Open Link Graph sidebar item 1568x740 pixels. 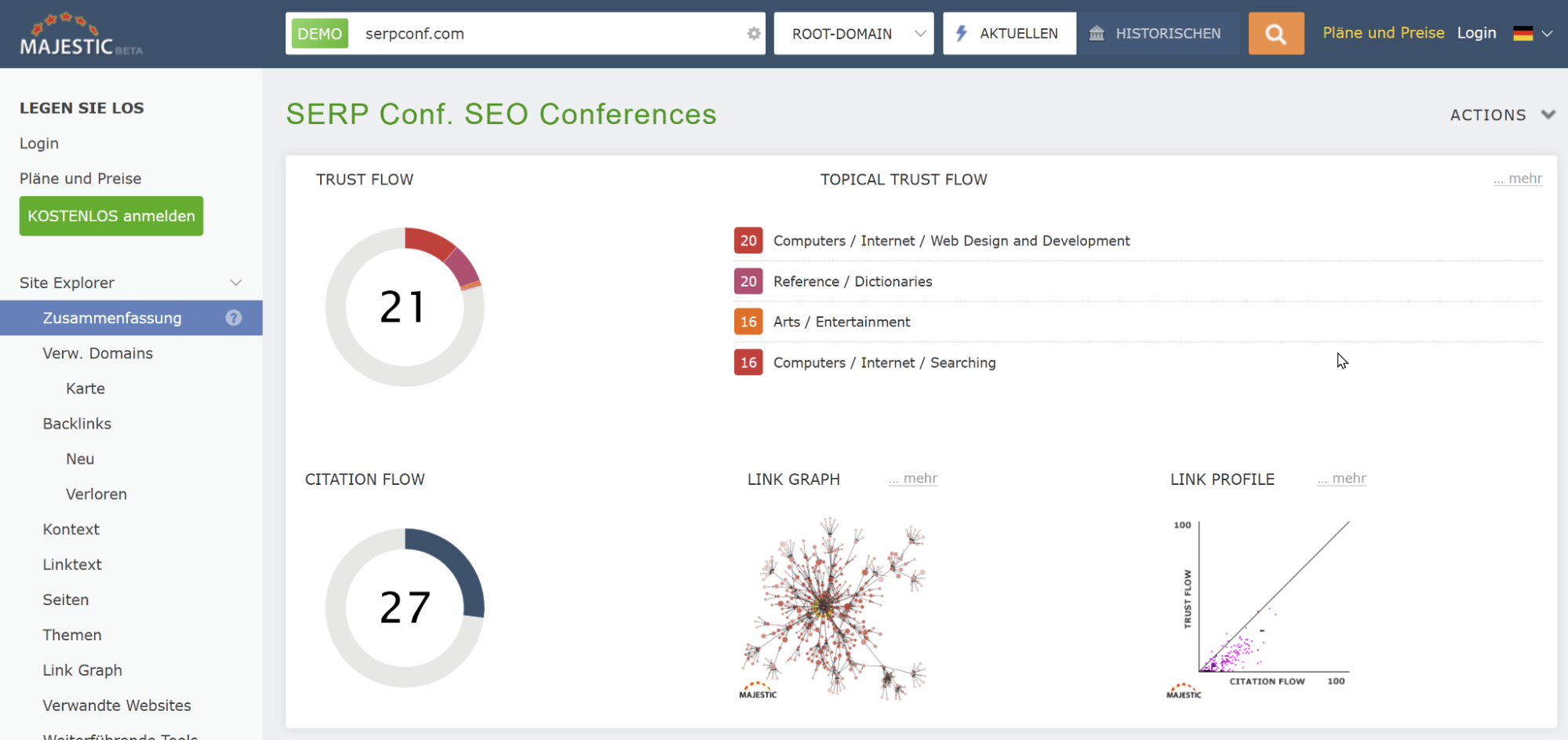pos(82,671)
